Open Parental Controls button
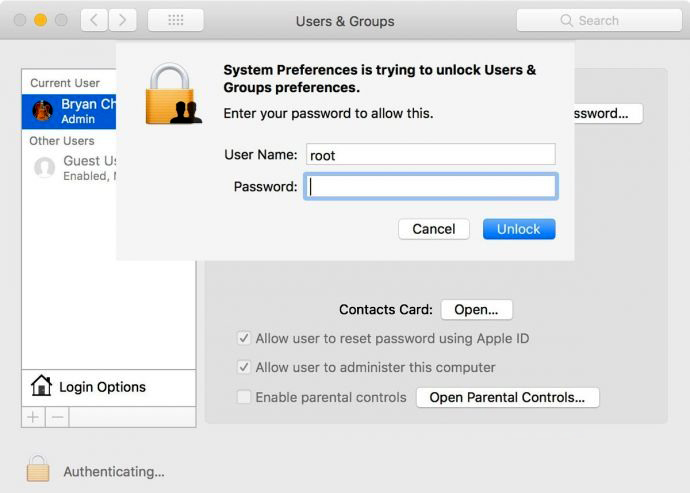 [507, 397]
